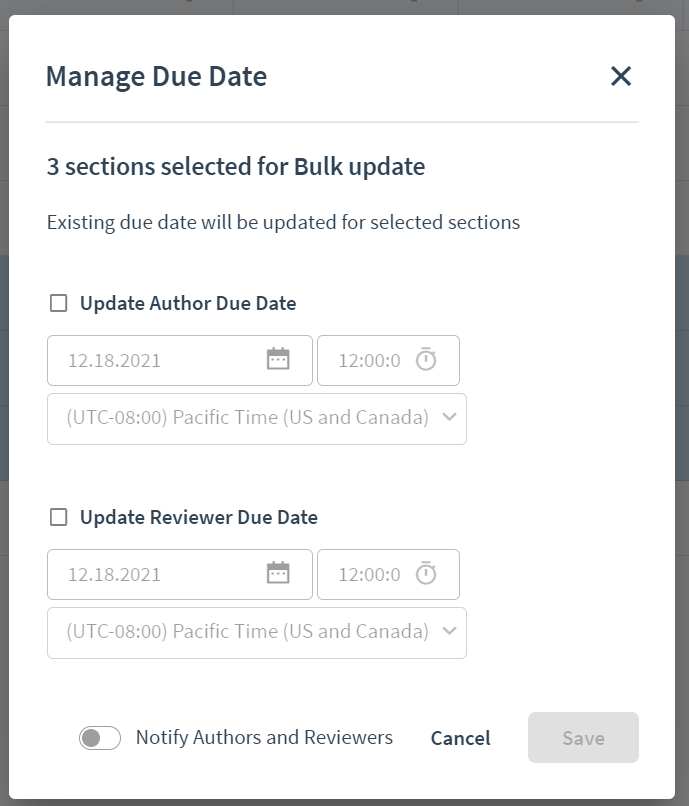Click the author due time field 12:00:0
The height and width of the screenshot is (806, 689).
tap(388, 360)
